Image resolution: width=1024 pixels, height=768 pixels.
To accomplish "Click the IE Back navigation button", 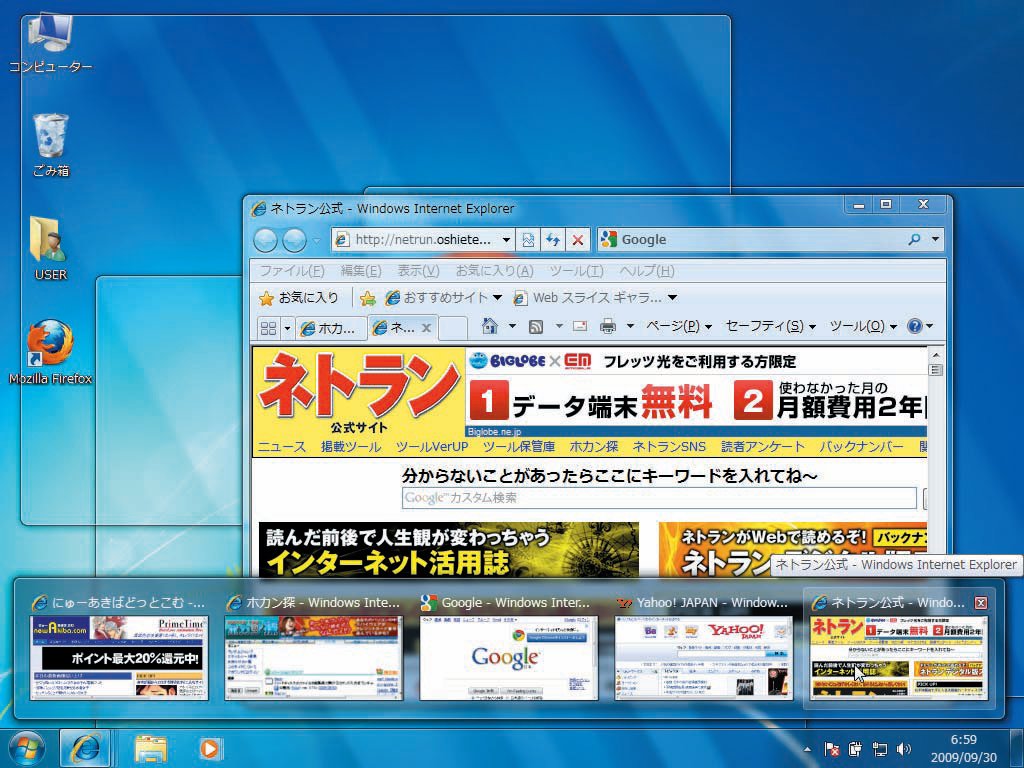I will [x=265, y=240].
